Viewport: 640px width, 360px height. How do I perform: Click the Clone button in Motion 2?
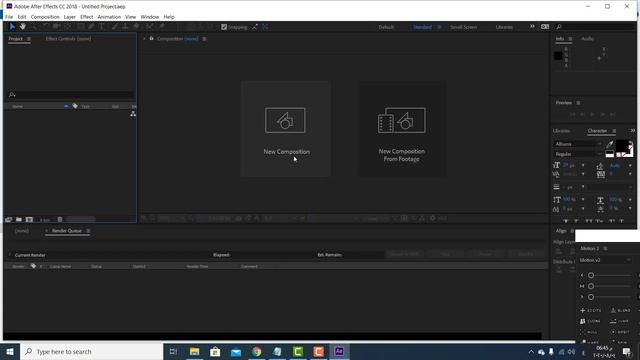pos(591,321)
